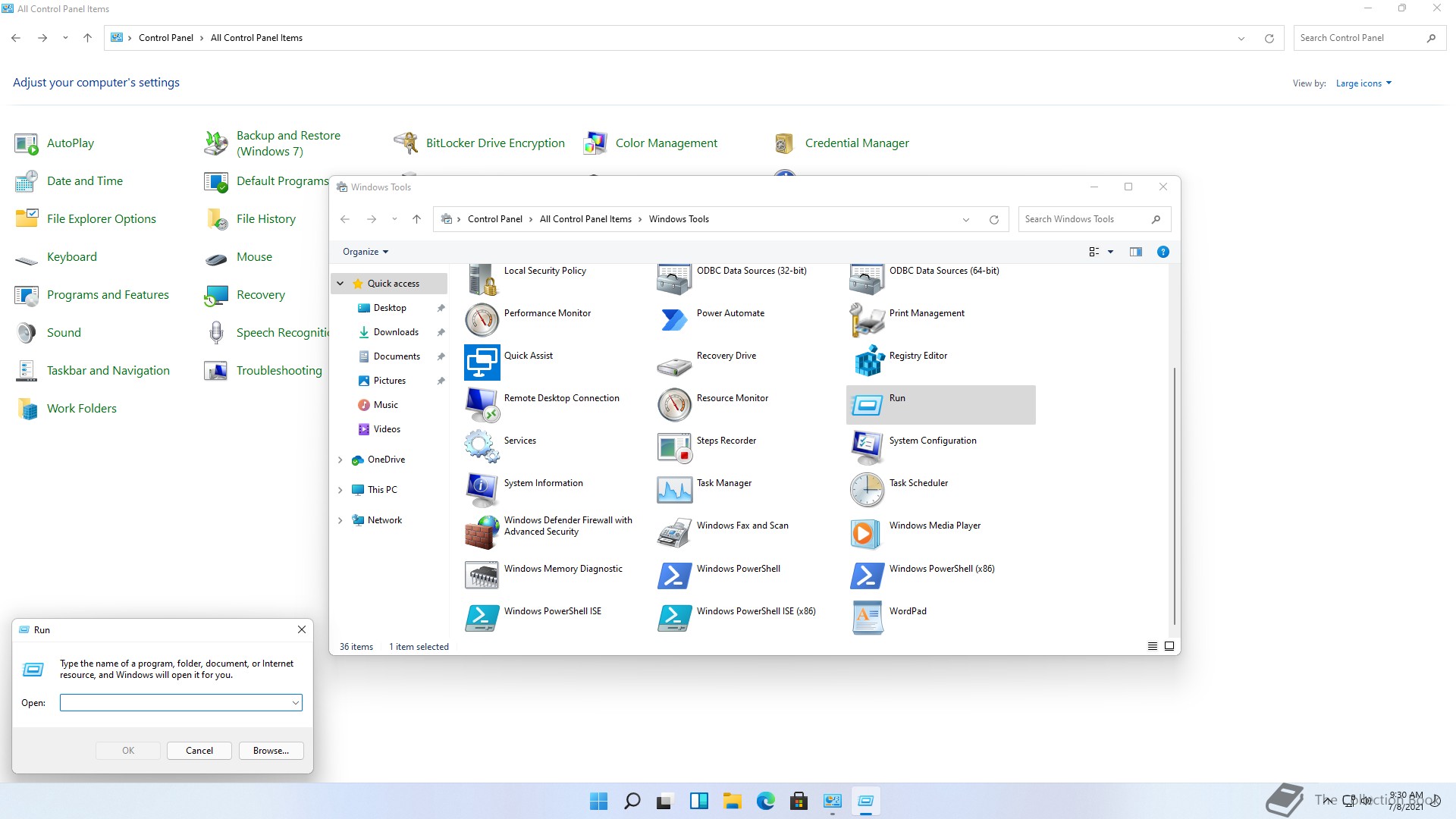1456x819 pixels.
Task: Open Taskbar and Navigation link
Action: [x=108, y=370]
